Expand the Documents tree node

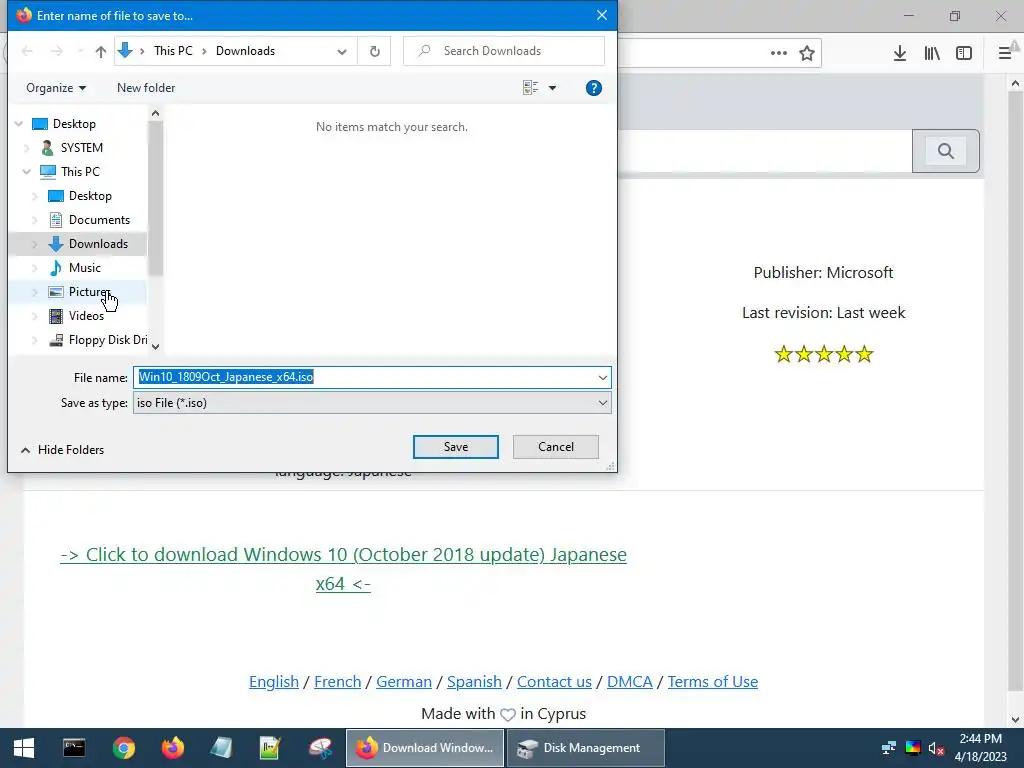tap(35, 220)
